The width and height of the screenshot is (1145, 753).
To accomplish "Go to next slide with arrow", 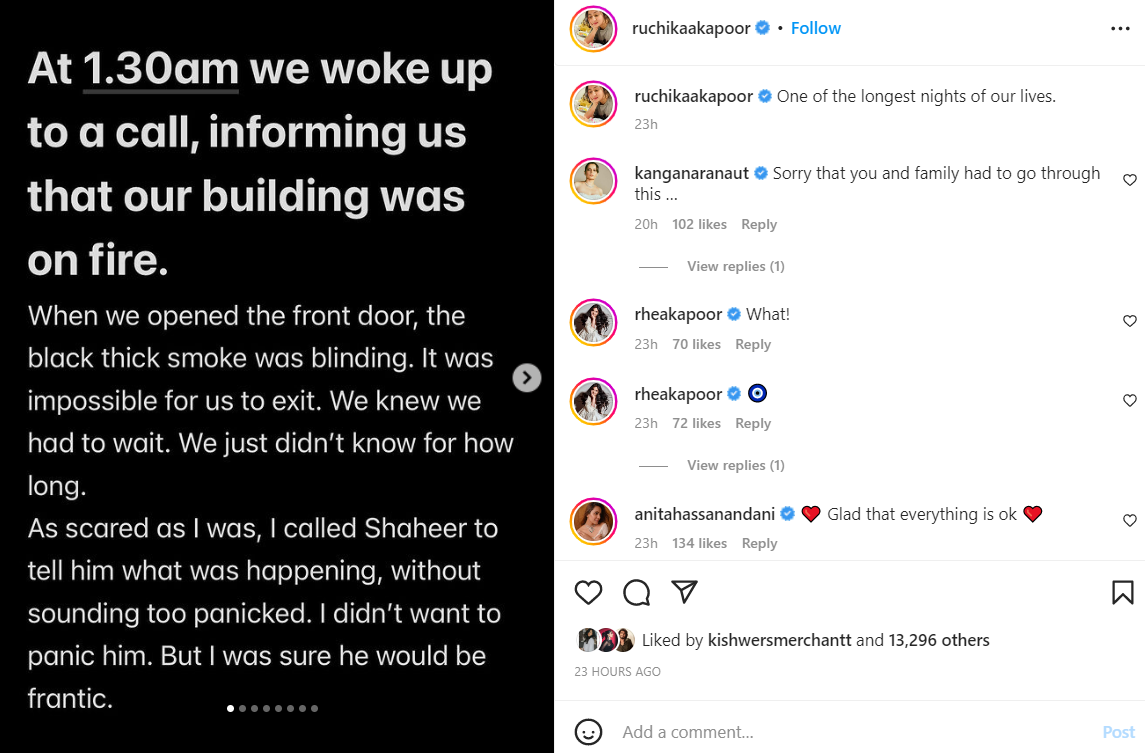I will coord(526,377).
